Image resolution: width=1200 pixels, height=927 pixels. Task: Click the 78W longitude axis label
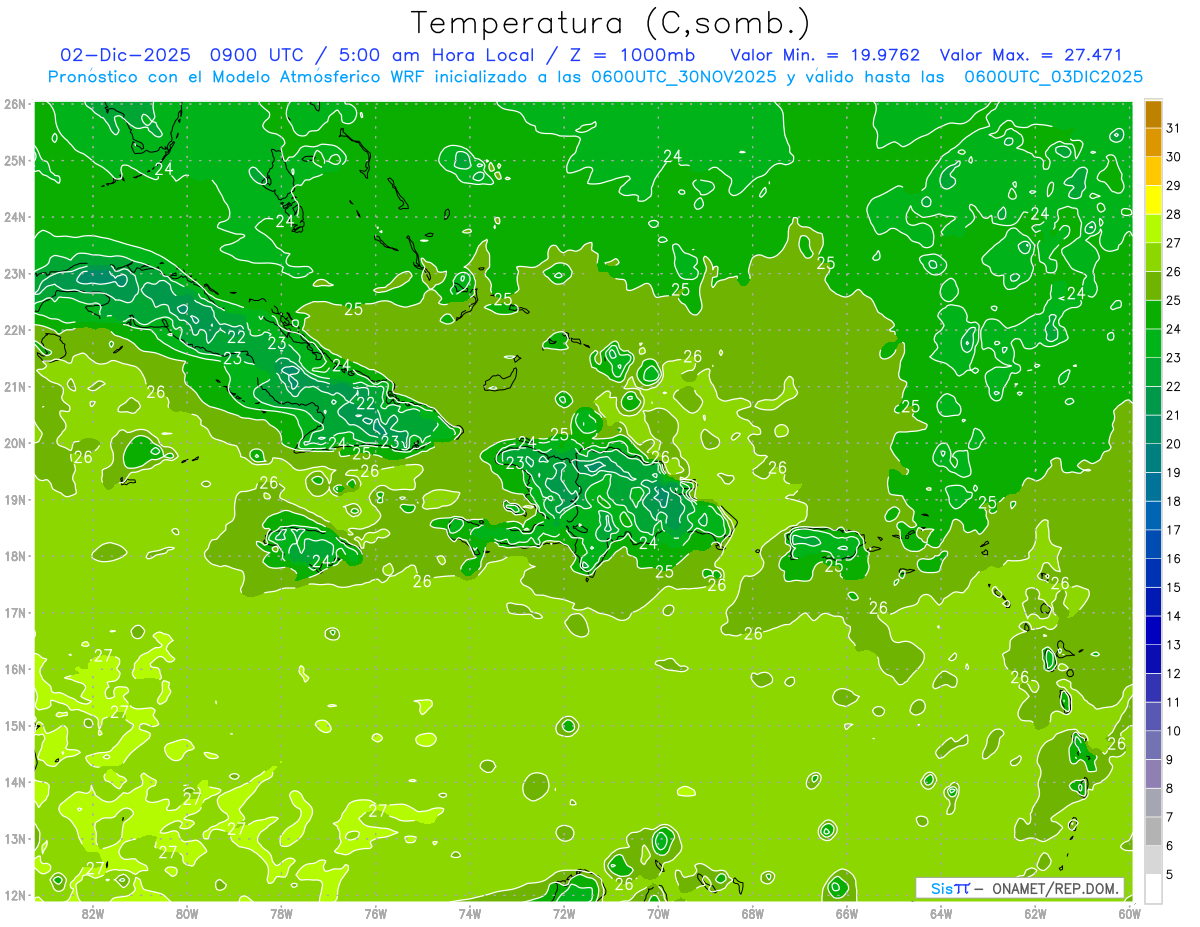tap(281, 913)
